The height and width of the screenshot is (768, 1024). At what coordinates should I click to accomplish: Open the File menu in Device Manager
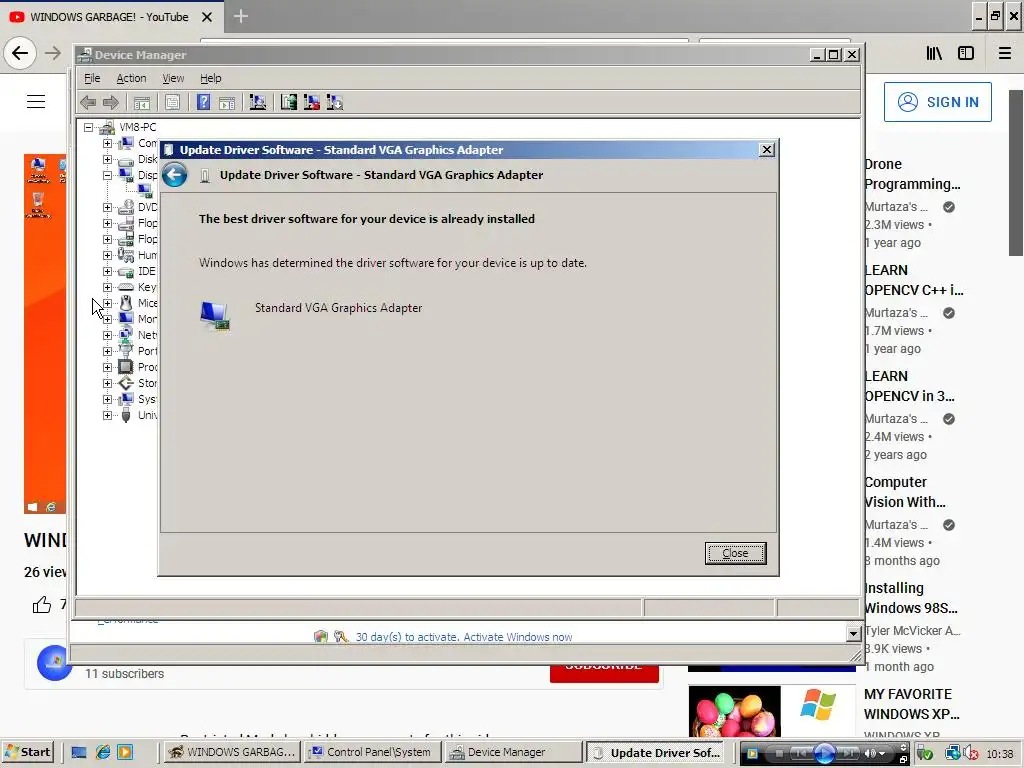tap(92, 78)
